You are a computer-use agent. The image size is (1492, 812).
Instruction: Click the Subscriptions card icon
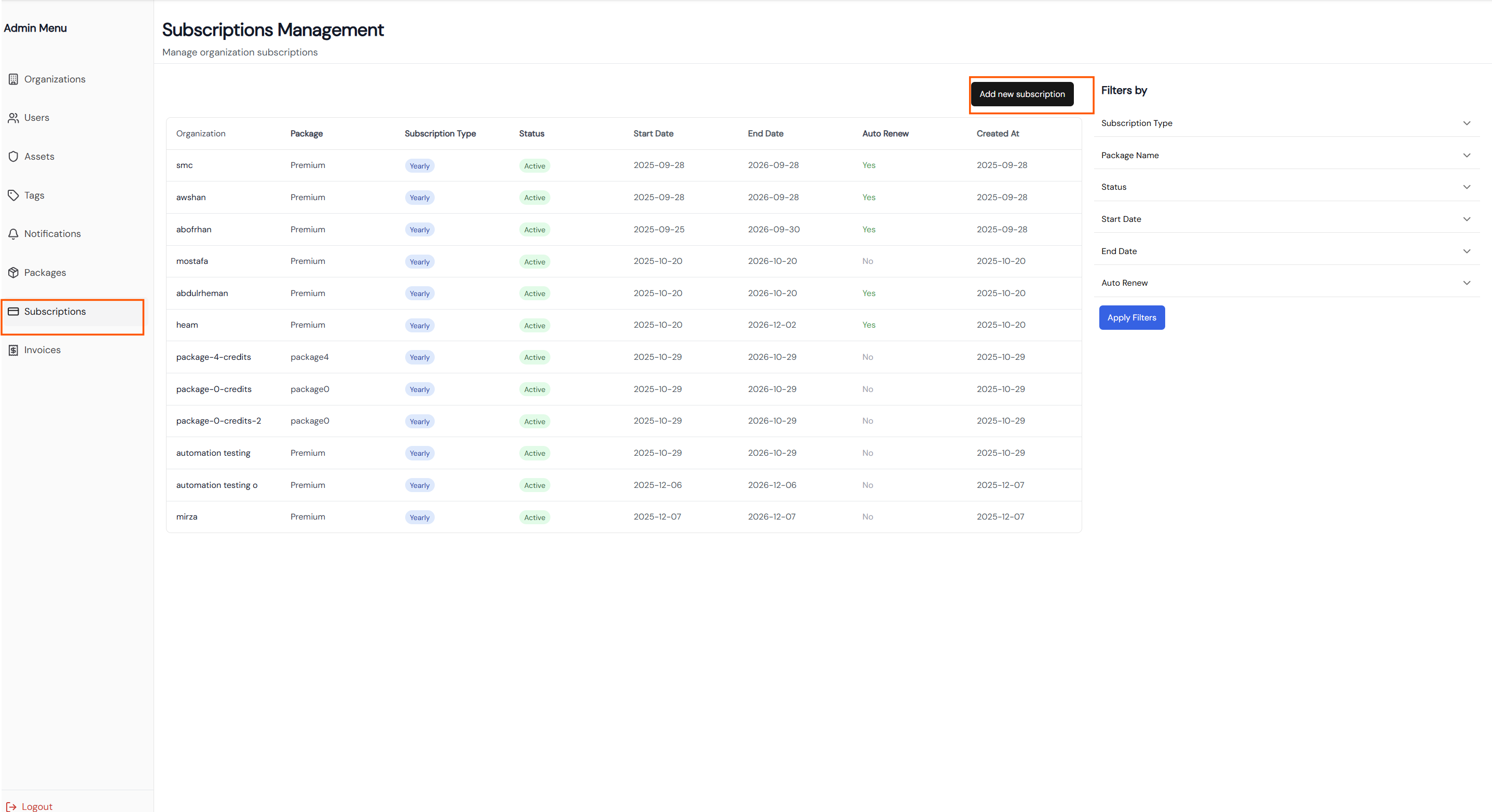(x=13, y=312)
